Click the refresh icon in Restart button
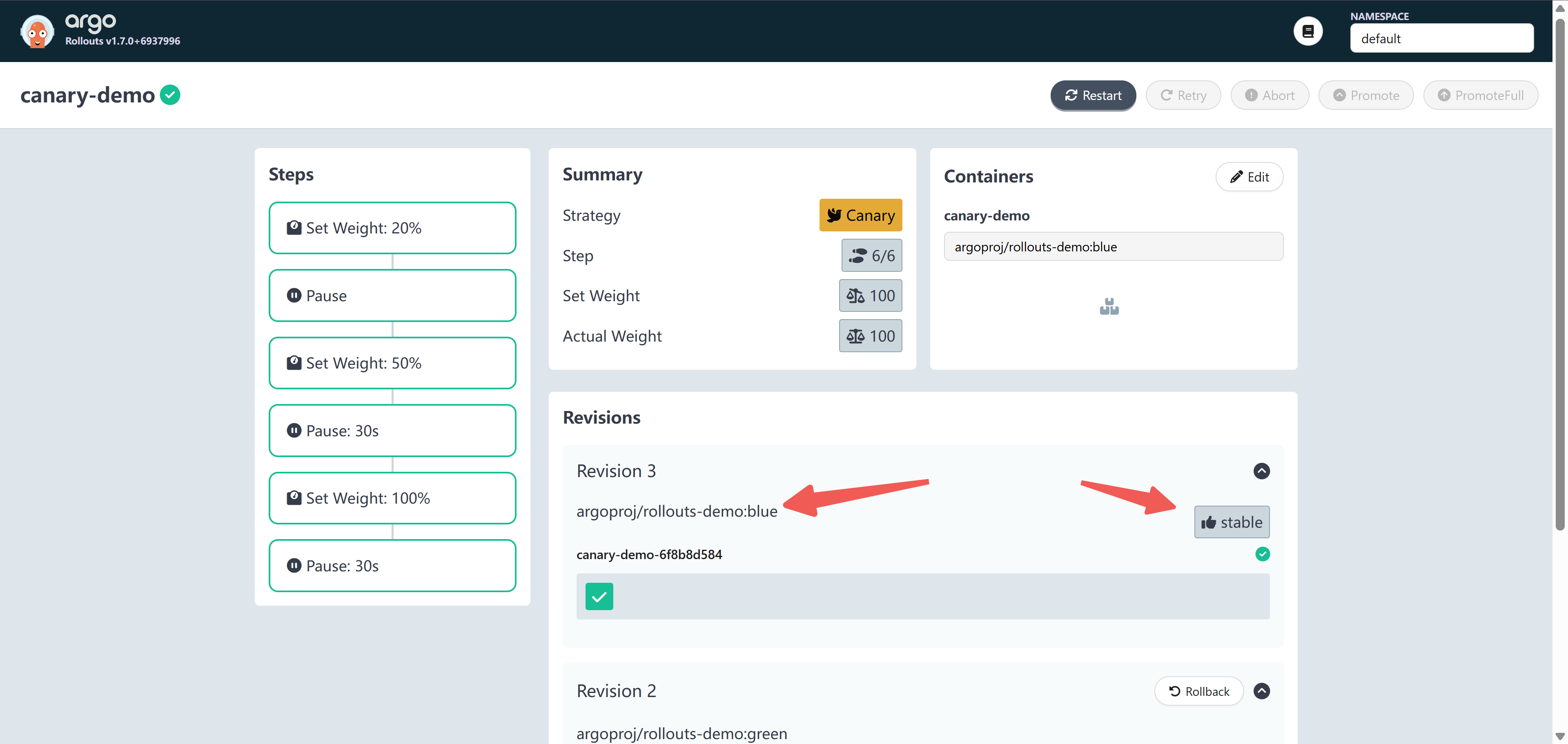This screenshot has height=744, width=1568. [1071, 95]
